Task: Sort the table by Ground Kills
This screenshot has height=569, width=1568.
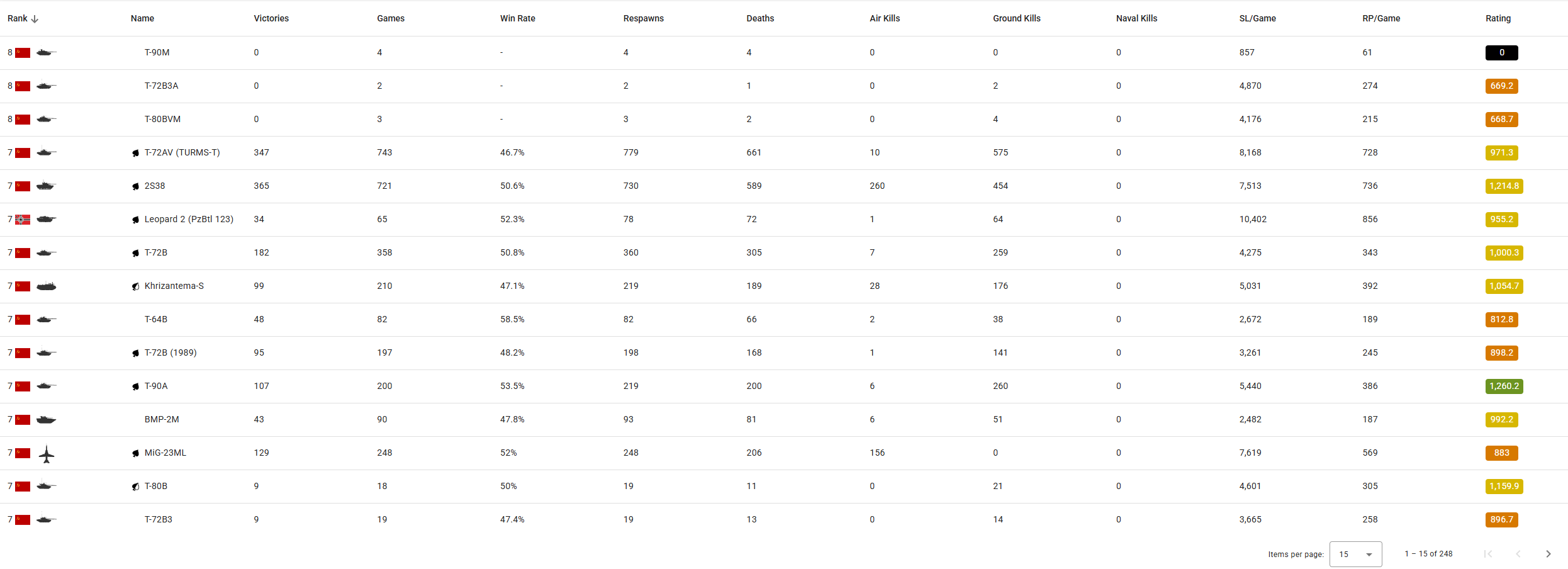Action: [1016, 18]
